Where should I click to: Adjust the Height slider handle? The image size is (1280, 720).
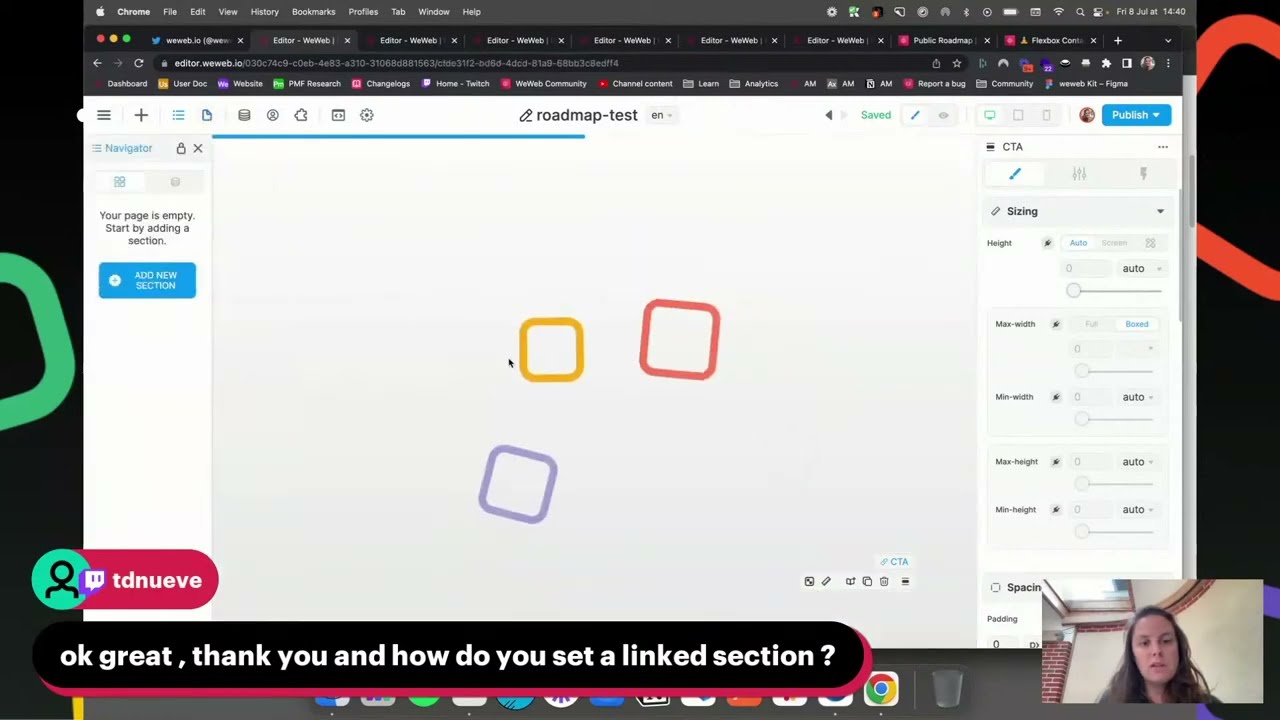(1073, 291)
